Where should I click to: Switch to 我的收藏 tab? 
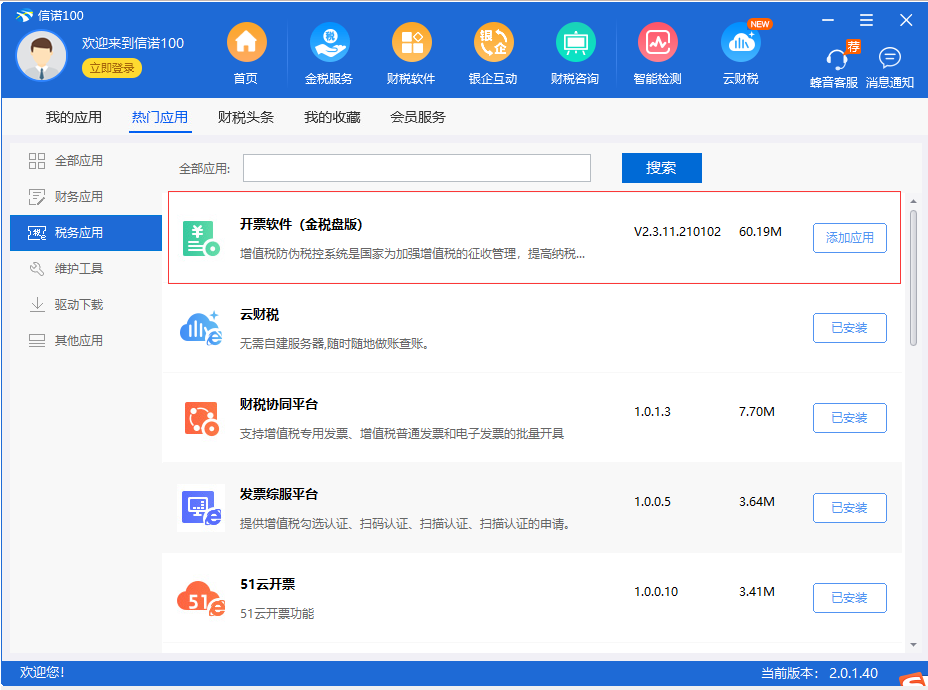[x=332, y=117]
